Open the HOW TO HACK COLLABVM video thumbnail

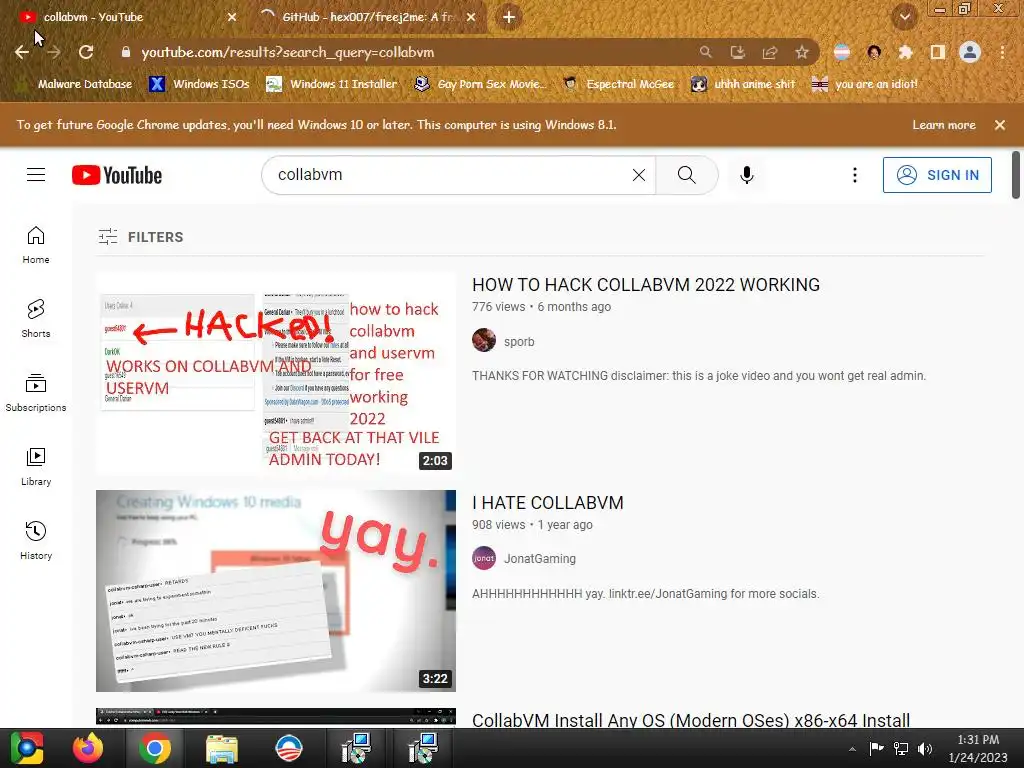click(276, 373)
